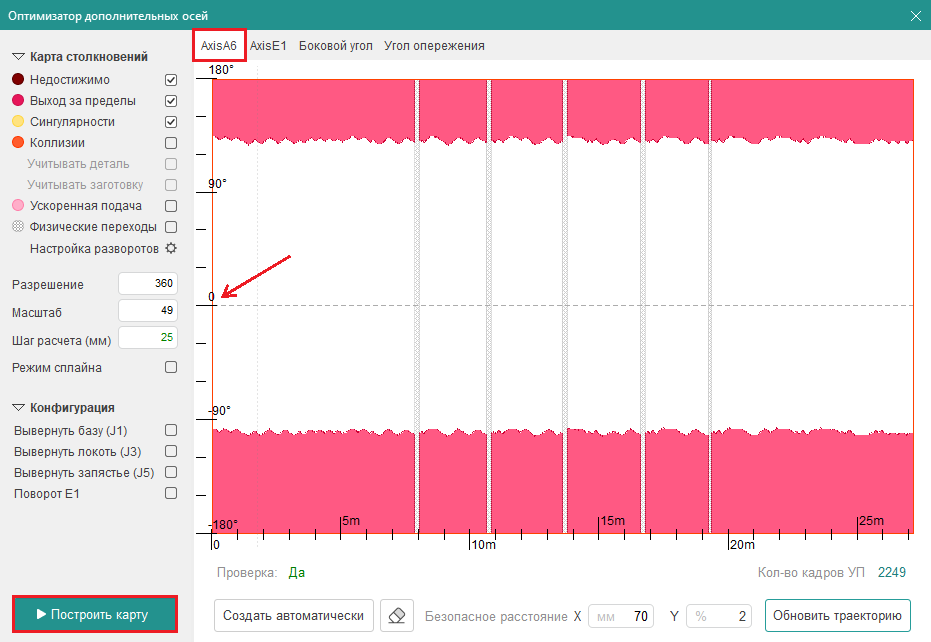Enable the Коллизии checkbox
The image size is (931, 642).
[171, 143]
